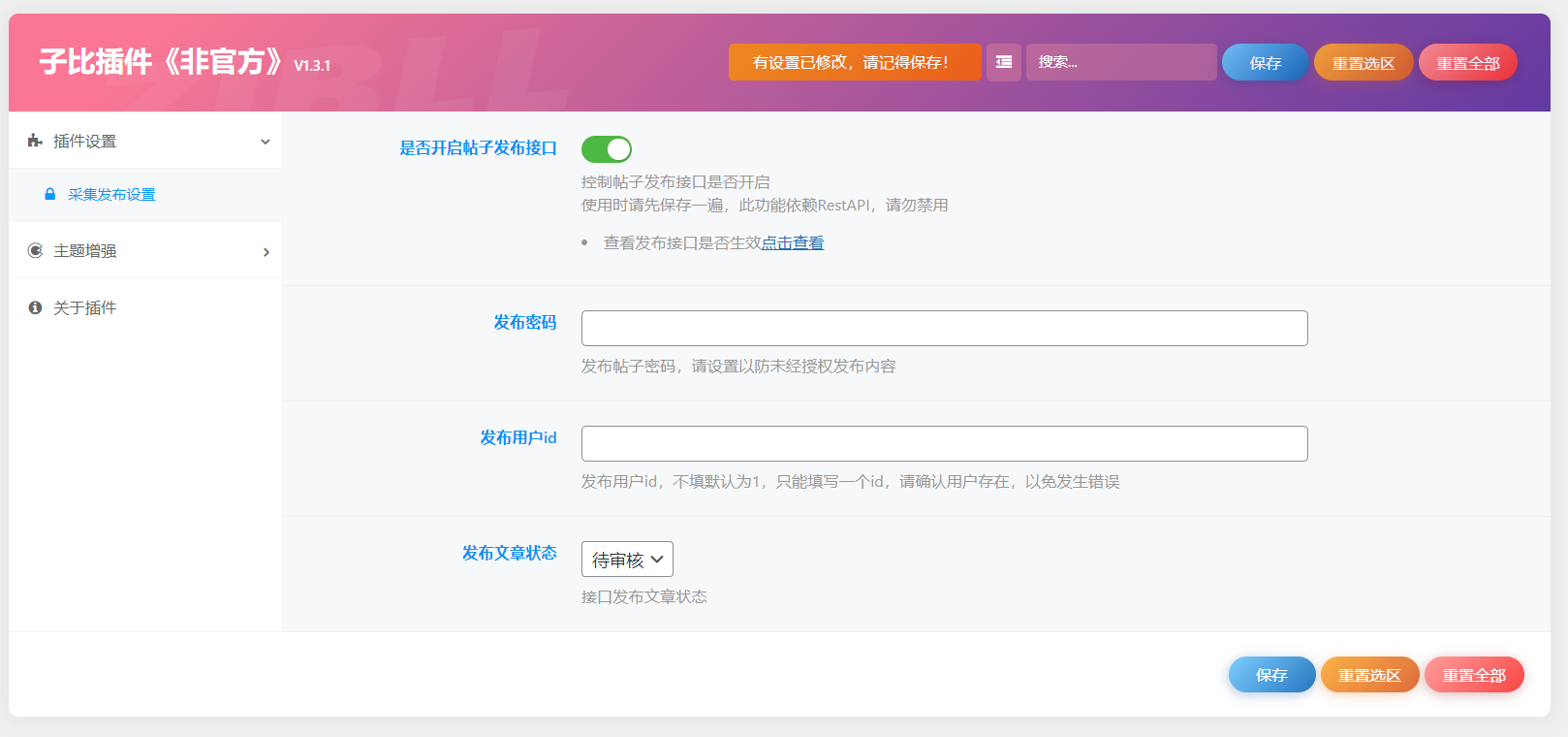Click the 搜索 search box in header

[1121, 62]
